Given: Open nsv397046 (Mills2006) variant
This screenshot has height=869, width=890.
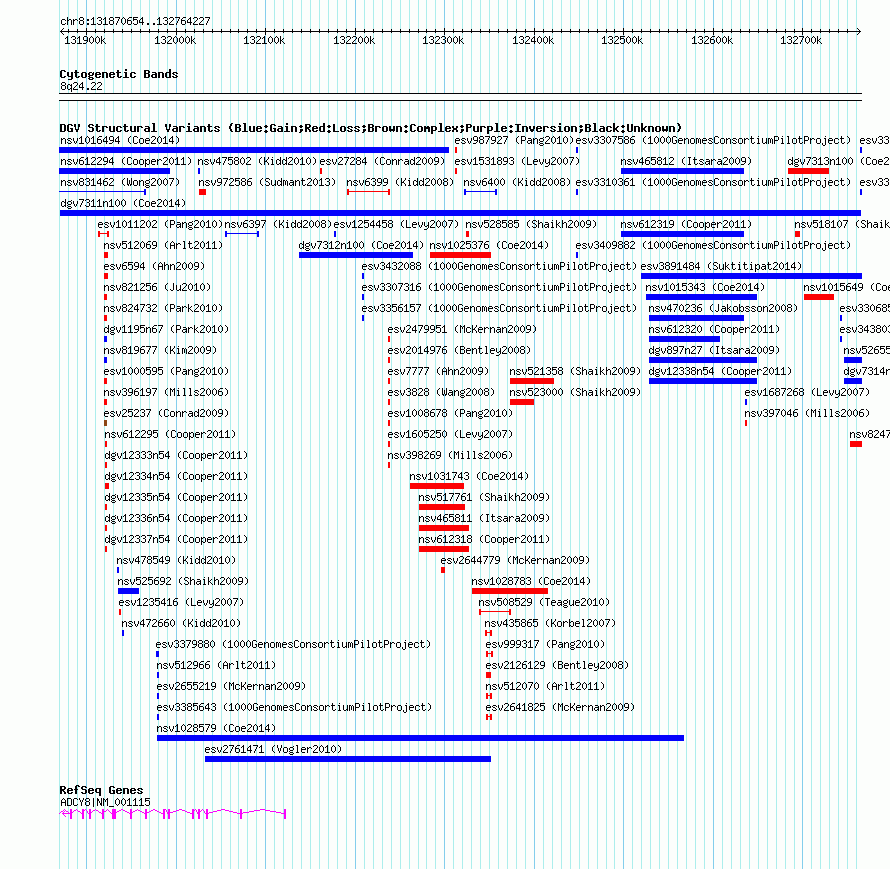Looking at the screenshot, I should 807,413.
